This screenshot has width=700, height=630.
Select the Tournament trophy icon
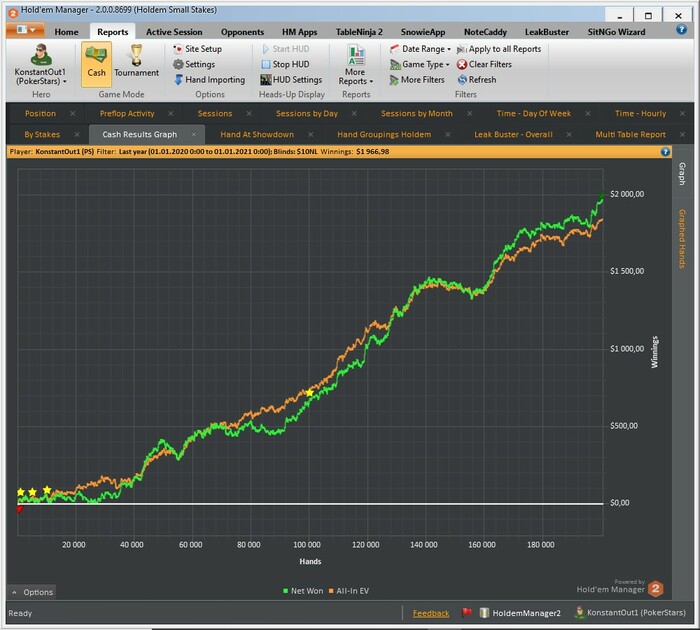click(136, 55)
